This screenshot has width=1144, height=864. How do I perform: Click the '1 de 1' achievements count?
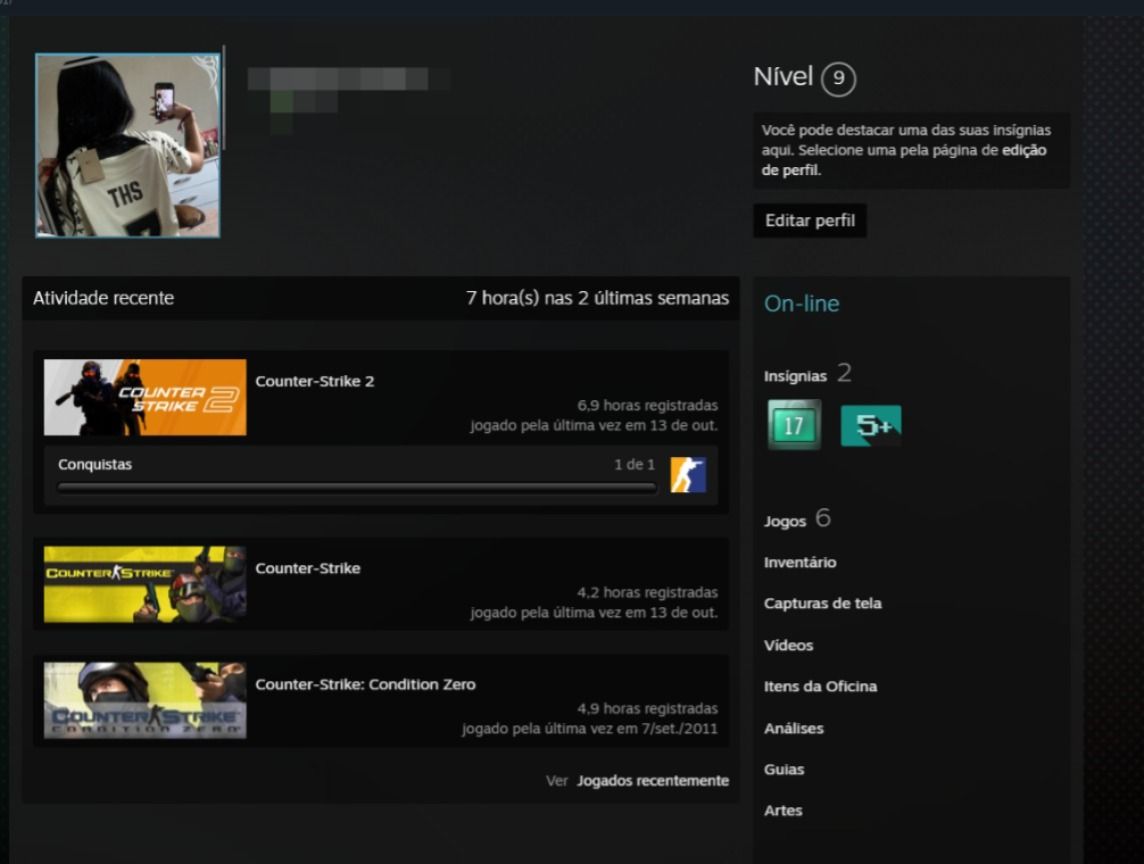click(634, 465)
